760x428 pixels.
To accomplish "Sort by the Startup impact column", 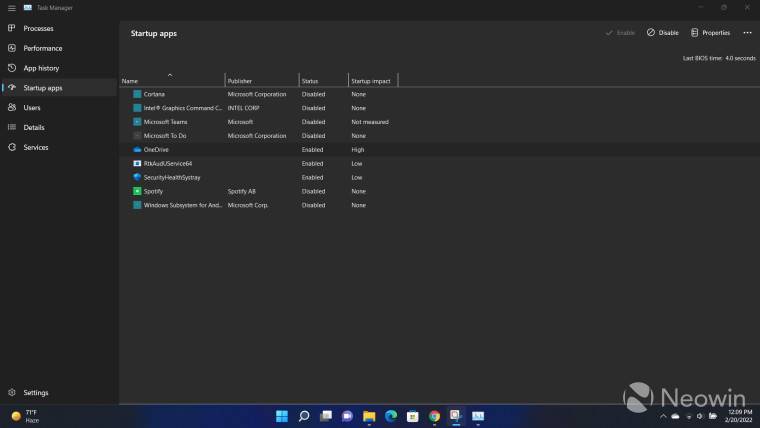I will [x=370, y=80].
